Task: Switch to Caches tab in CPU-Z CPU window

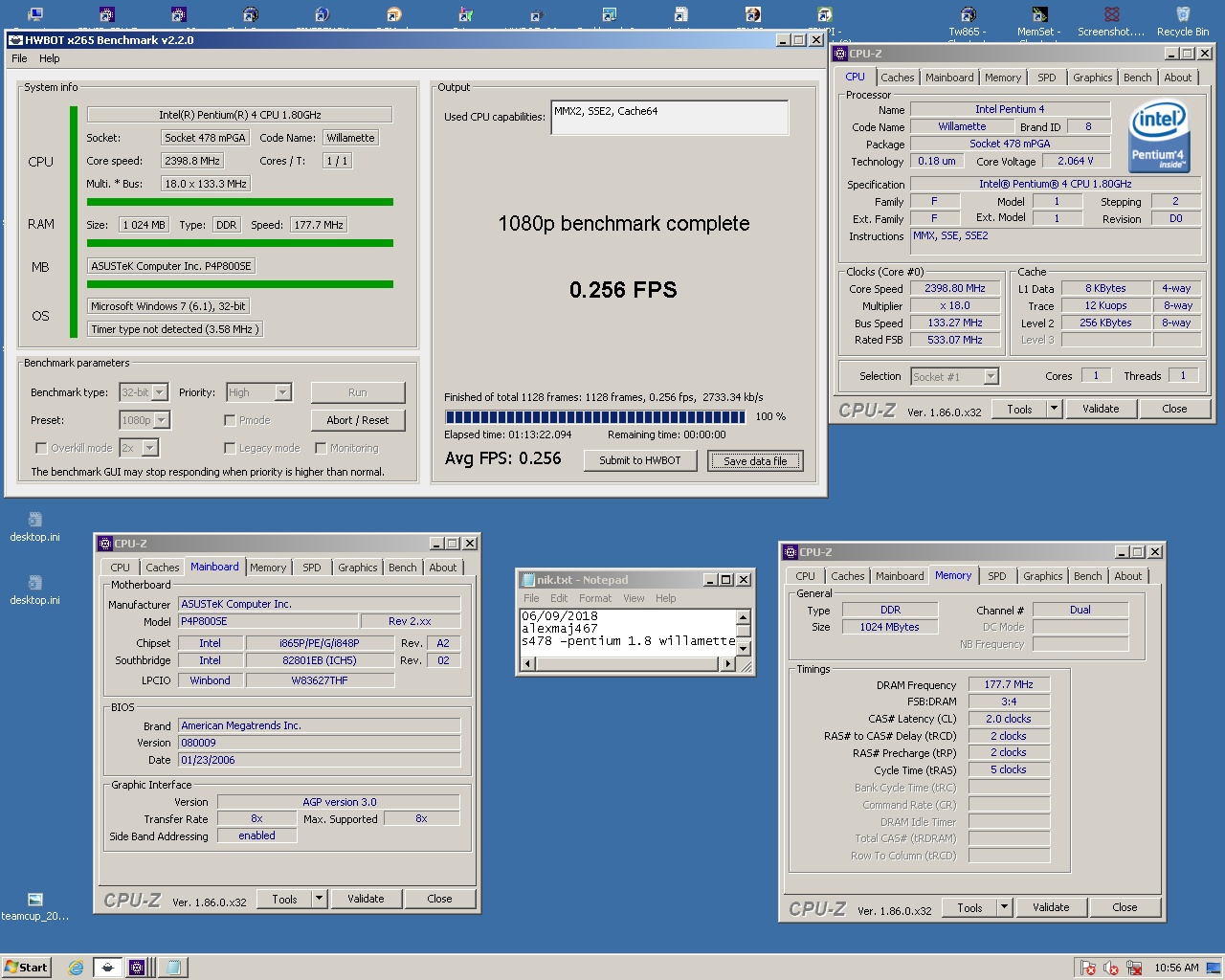Action: (x=898, y=78)
